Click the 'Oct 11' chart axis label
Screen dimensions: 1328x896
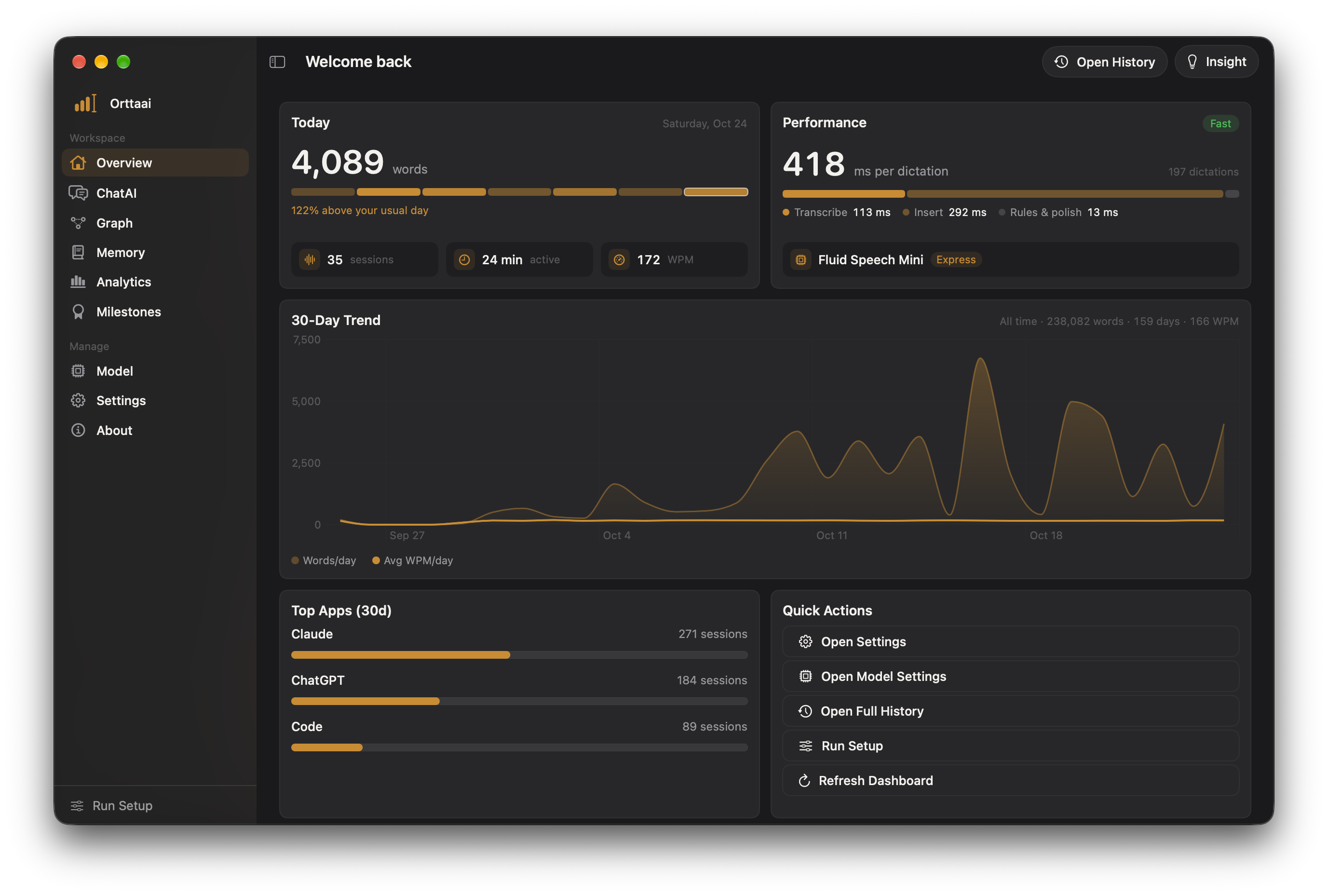[x=831, y=535]
